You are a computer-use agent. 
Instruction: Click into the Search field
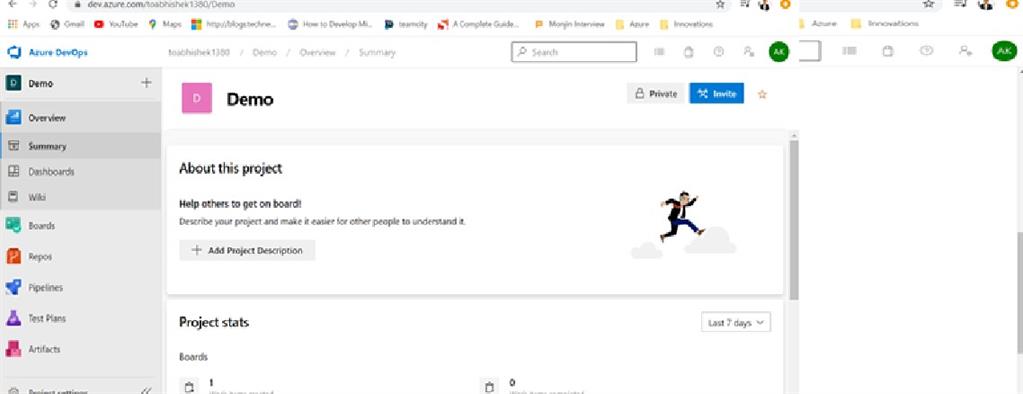pos(573,52)
